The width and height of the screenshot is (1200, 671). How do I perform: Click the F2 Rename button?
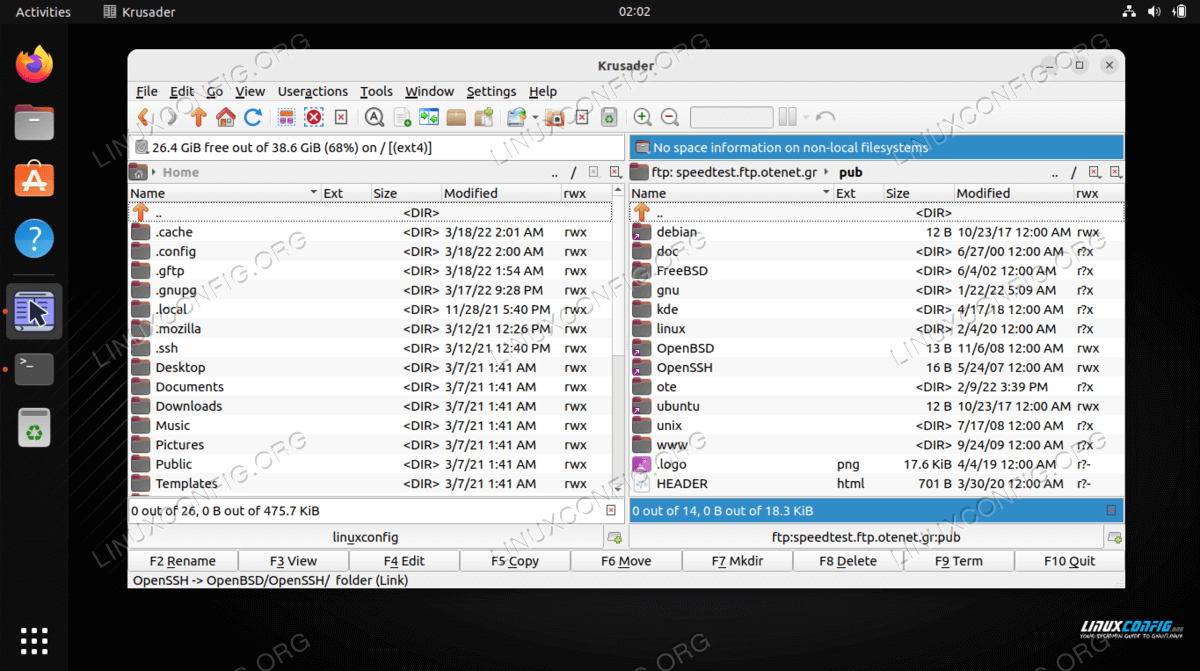coord(183,561)
